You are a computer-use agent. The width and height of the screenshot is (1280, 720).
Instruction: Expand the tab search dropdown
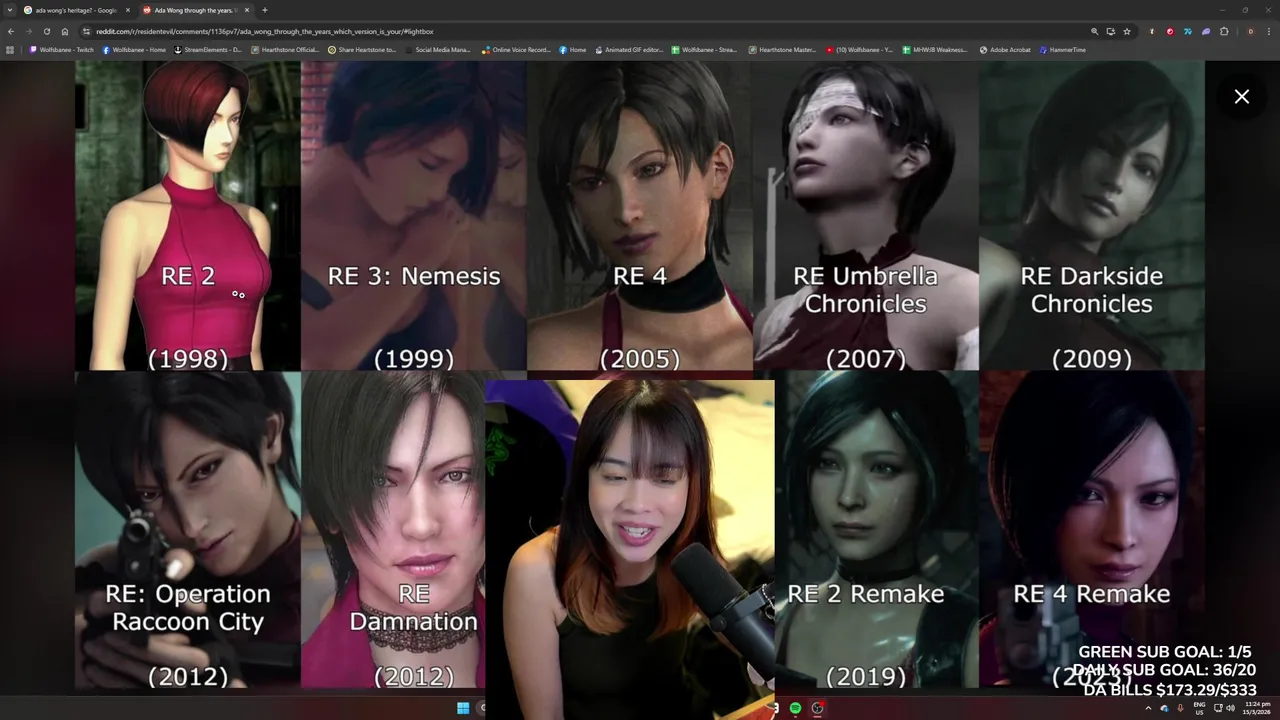click(10, 10)
